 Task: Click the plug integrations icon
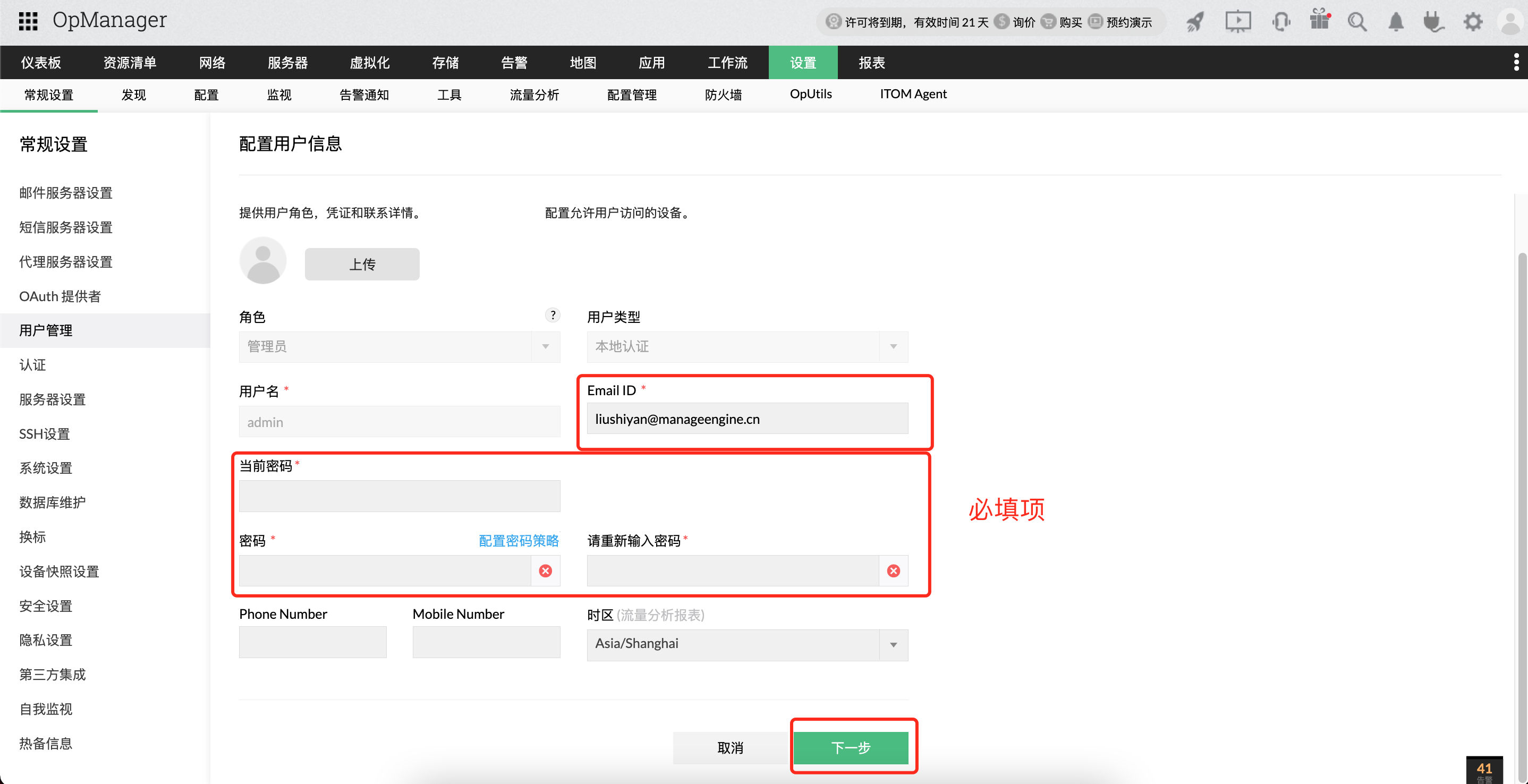pos(1433,22)
